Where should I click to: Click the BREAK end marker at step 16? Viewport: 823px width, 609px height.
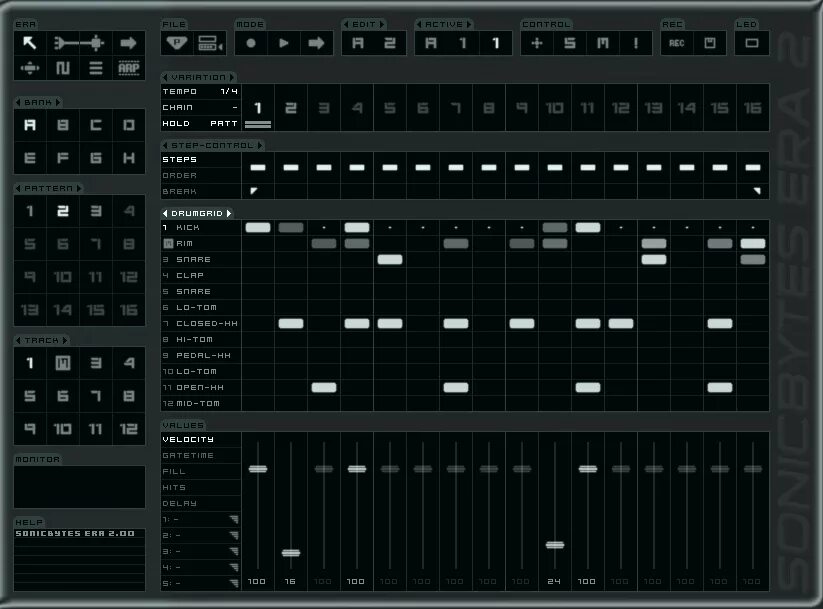click(x=757, y=191)
